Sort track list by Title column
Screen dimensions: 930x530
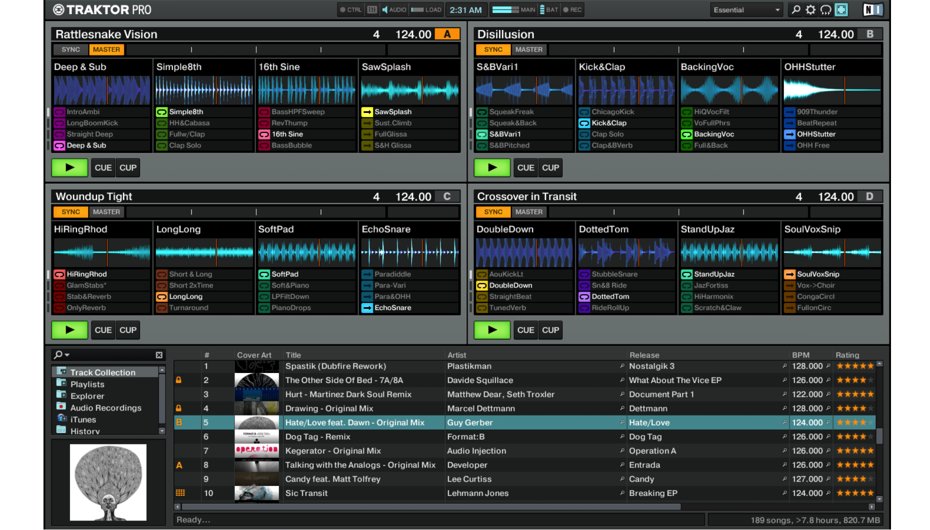point(293,355)
